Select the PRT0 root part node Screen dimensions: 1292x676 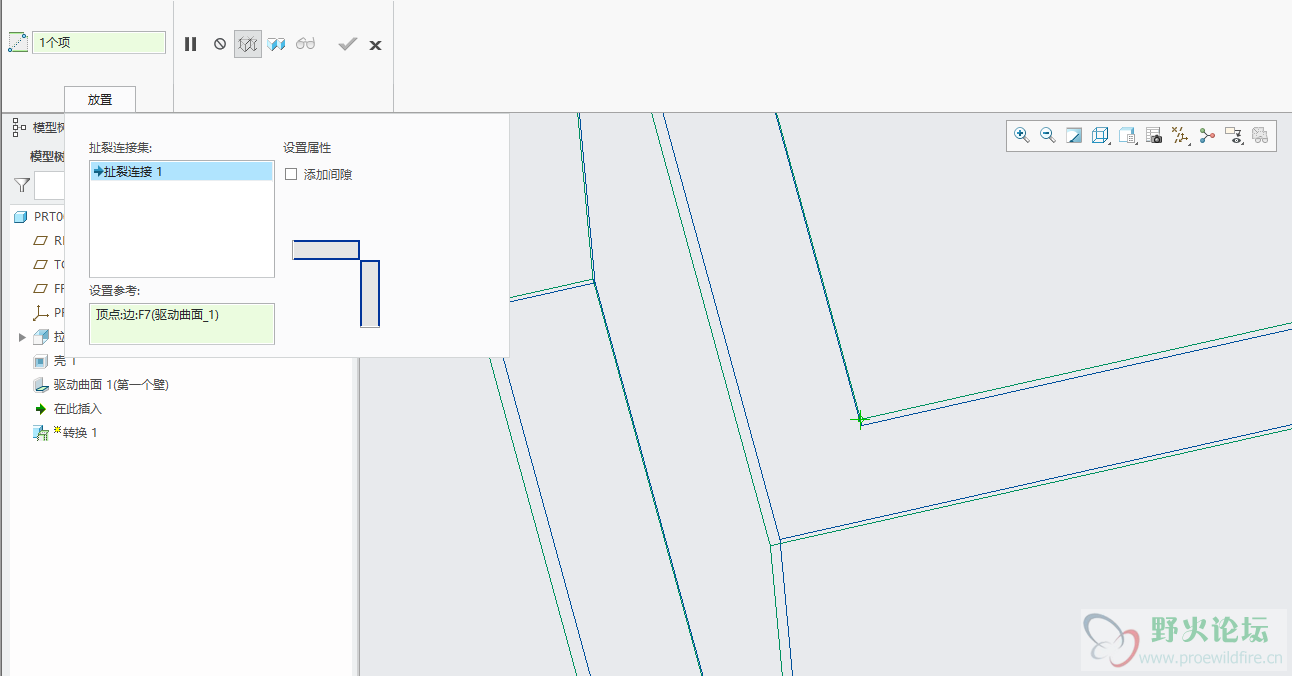tap(39, 217)
